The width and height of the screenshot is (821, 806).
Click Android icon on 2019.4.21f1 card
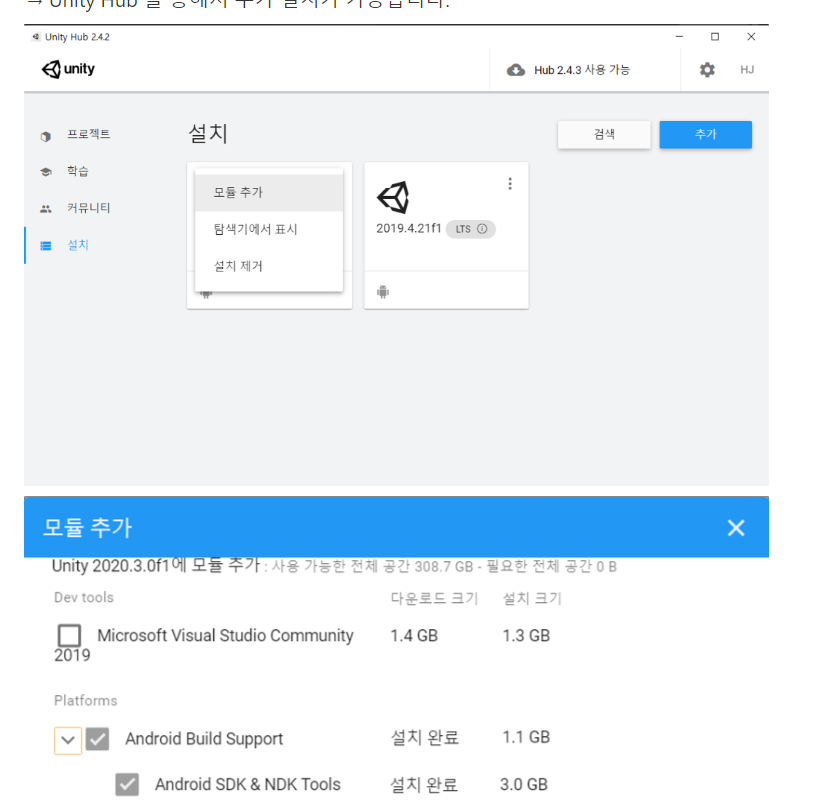(383, 292)
